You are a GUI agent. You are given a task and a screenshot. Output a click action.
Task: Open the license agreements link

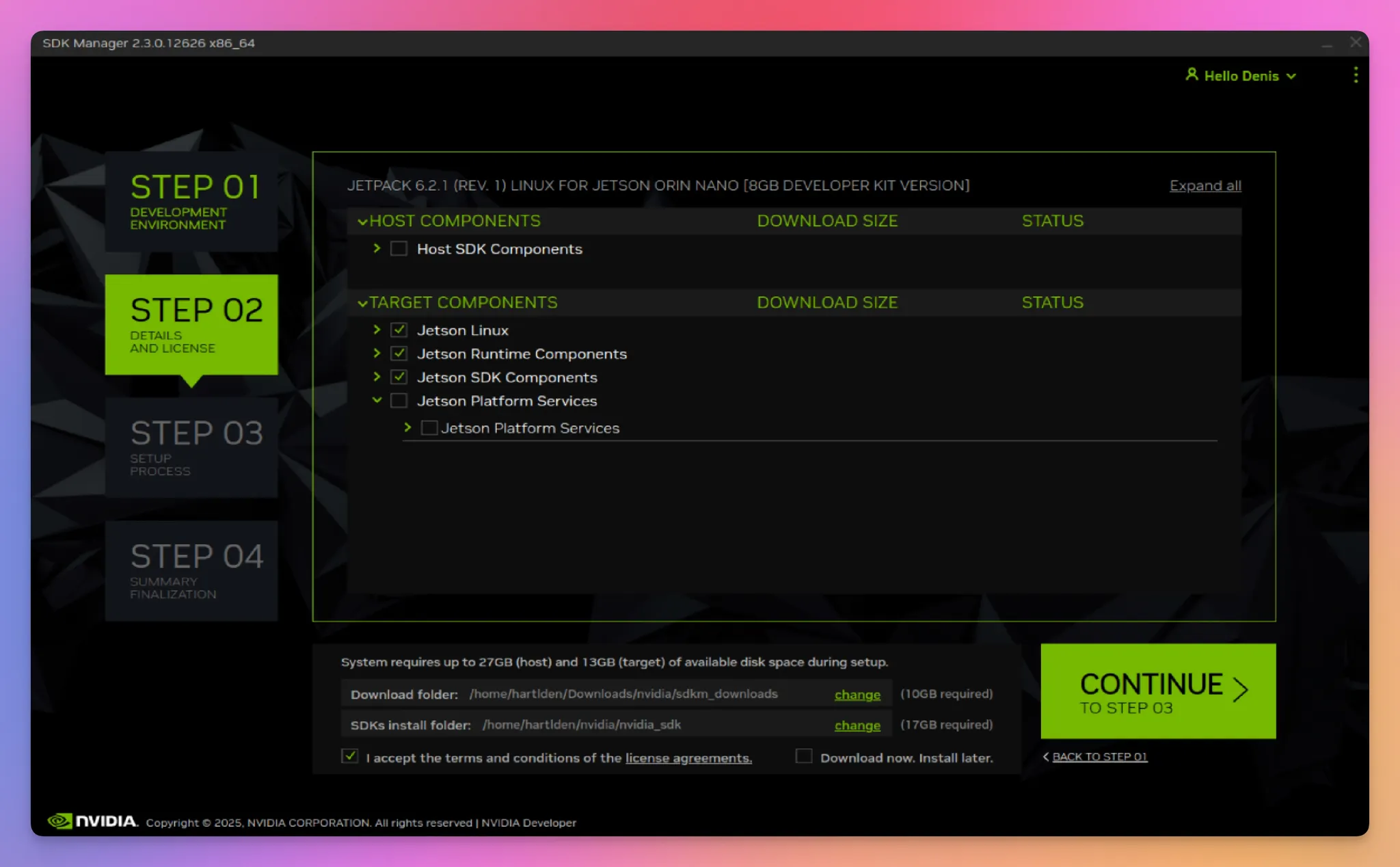(688, 758)
